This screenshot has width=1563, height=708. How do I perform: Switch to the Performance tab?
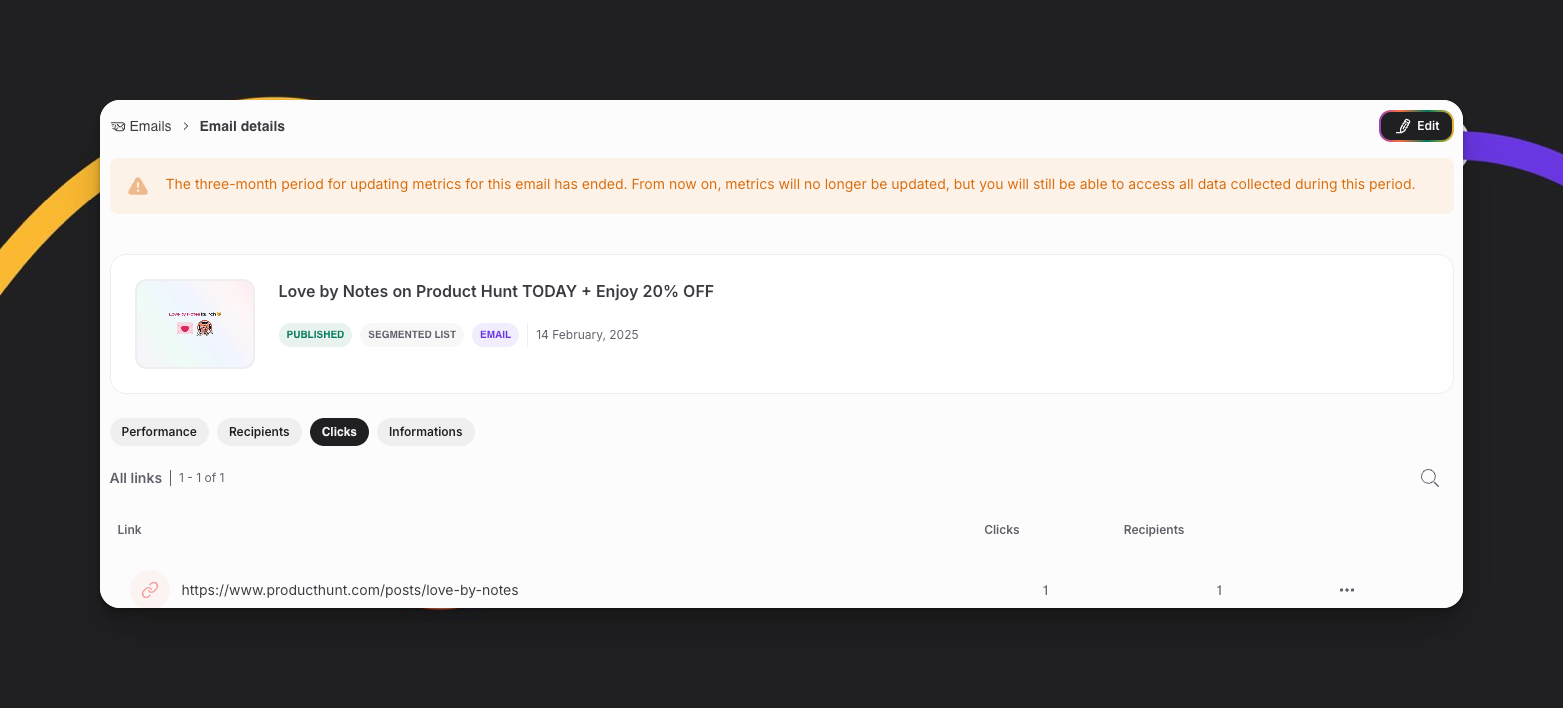(159, 432)
